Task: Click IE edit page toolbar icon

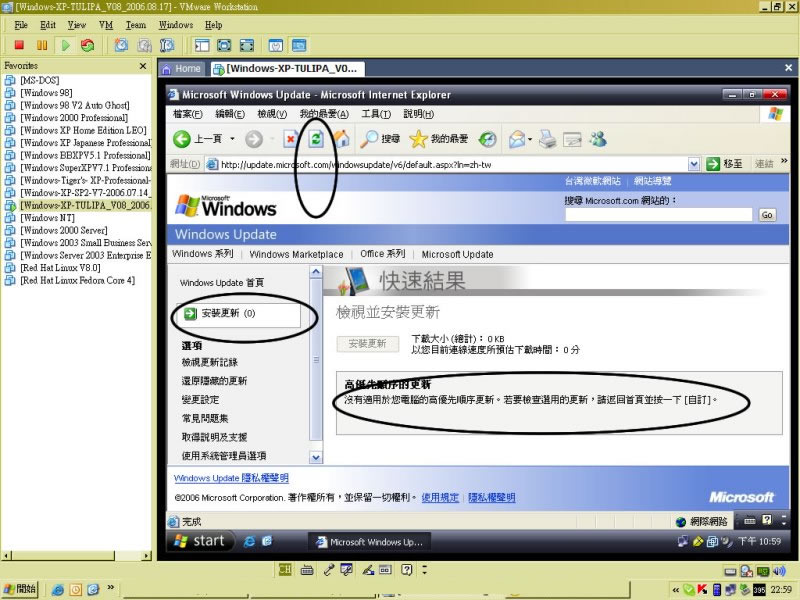Action: point(572,139)
